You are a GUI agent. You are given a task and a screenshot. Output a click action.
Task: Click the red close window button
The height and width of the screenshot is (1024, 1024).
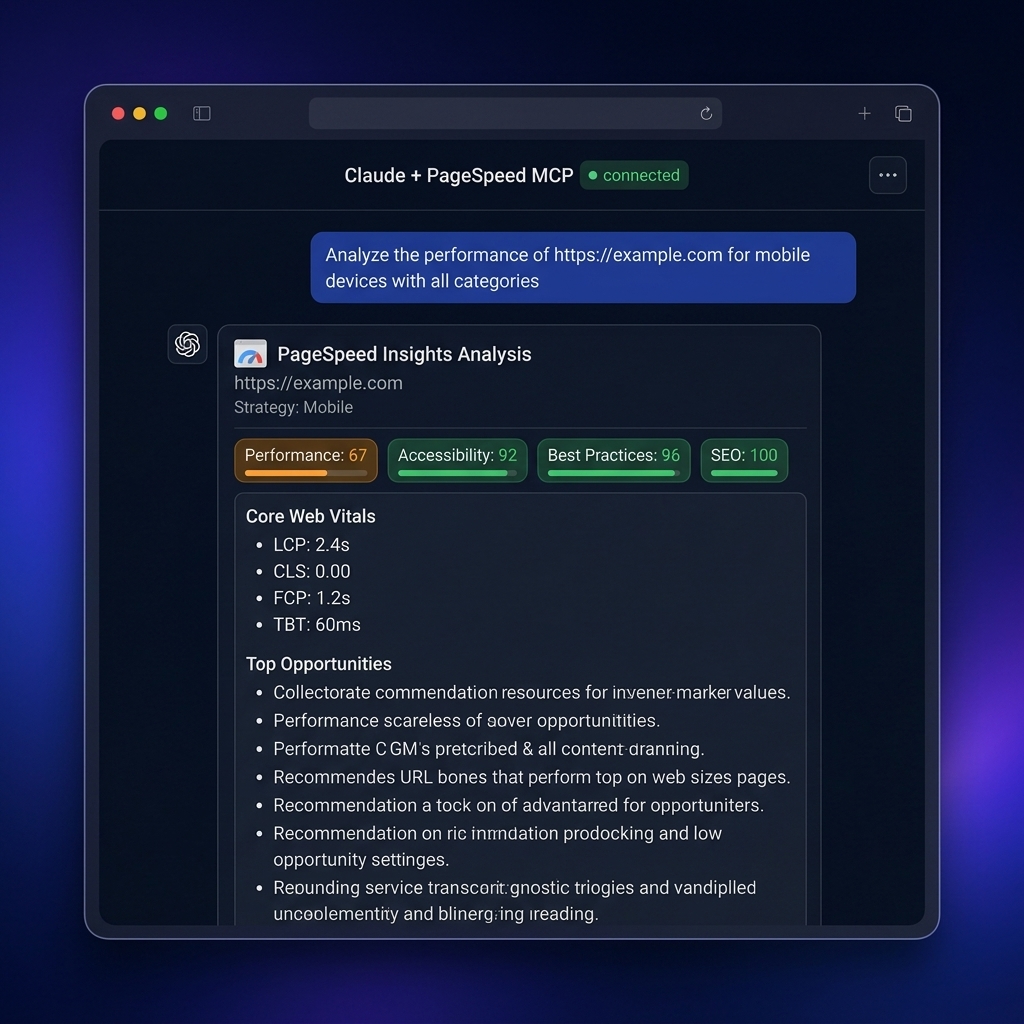pyautogui.click(x=118, y=114)
